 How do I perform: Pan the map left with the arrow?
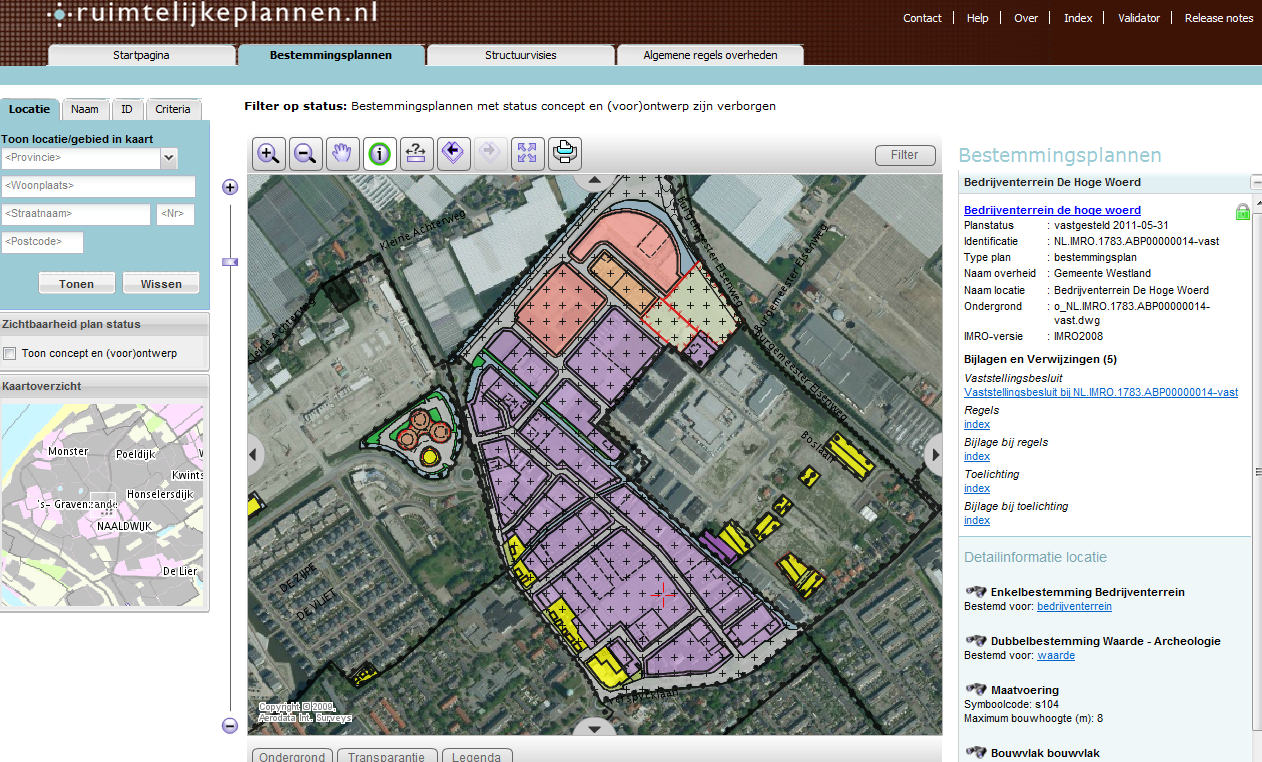255,455
